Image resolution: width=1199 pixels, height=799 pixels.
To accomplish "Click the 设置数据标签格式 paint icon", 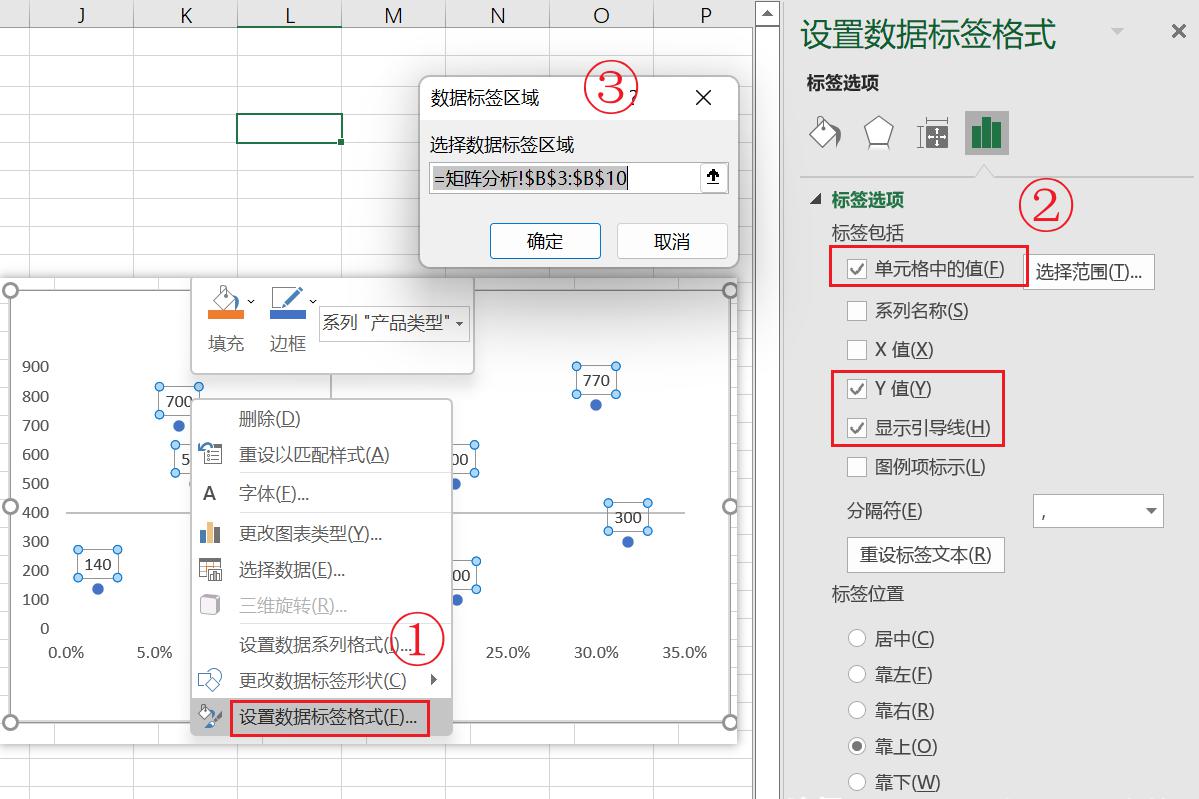I will coord(210,716).
